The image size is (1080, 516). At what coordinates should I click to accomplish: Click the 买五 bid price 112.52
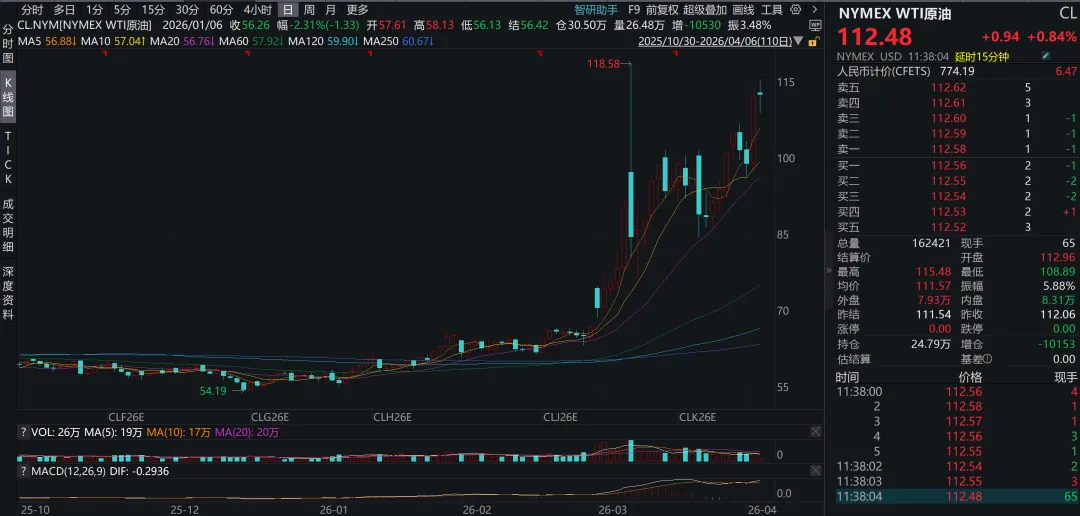coord(950,227)
